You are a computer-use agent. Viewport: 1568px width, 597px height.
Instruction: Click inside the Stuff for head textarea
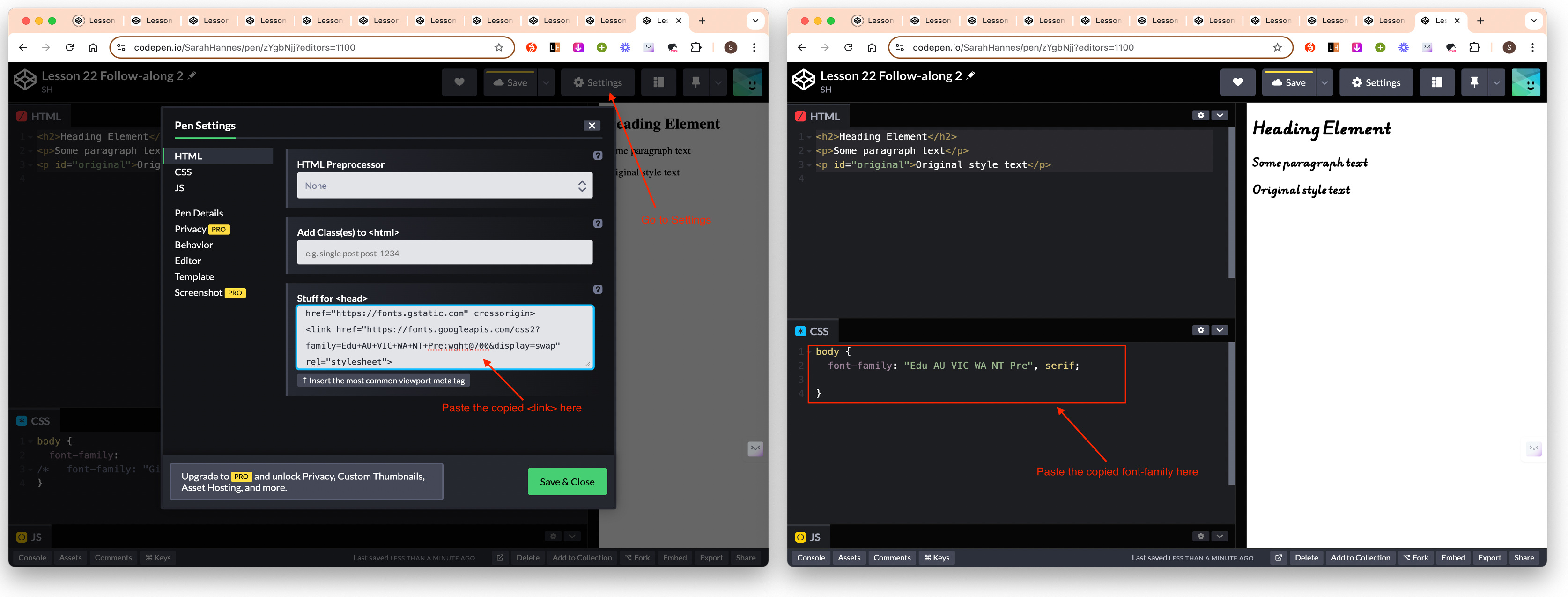(445, 337)
